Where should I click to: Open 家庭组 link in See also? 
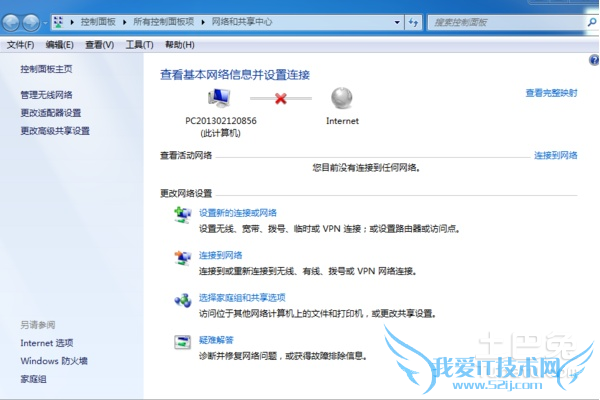pyautogui.click(x=33, y=379)
